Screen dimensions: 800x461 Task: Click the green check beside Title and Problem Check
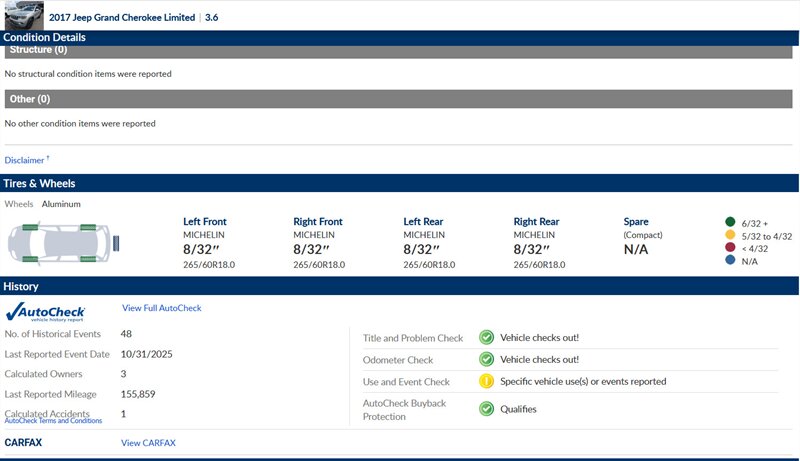tap(486, 338)
